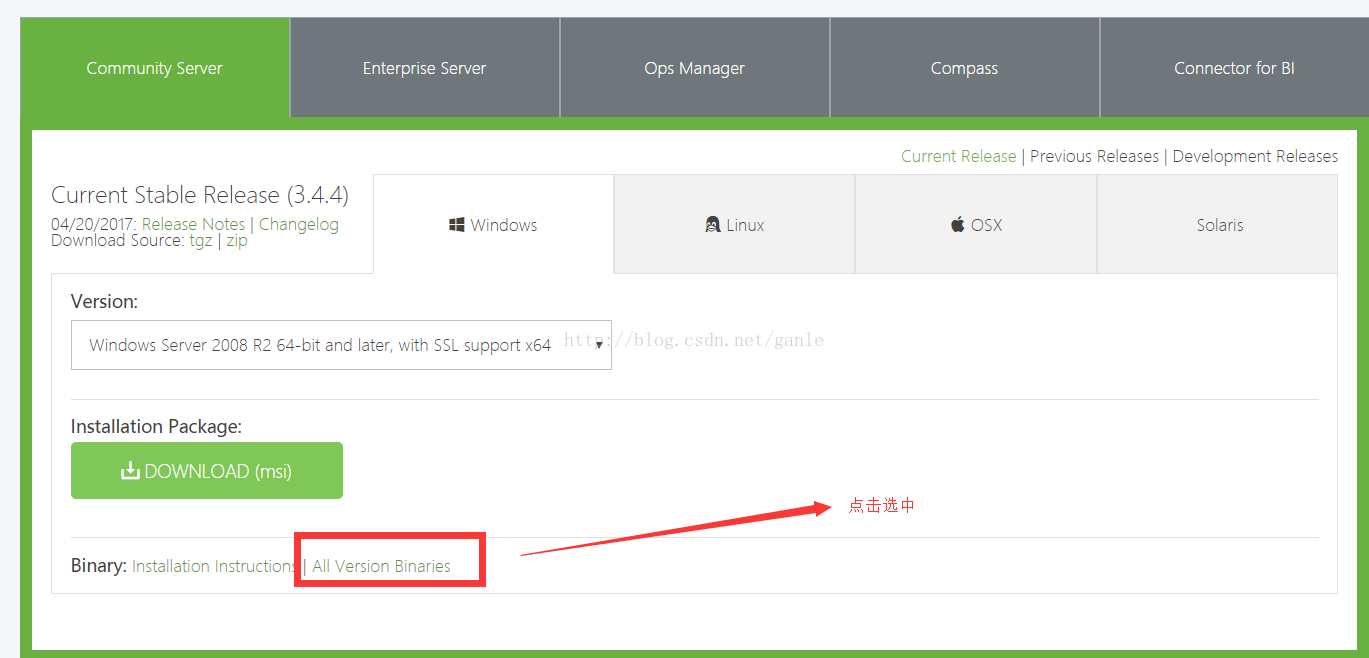Open the Connector for BI tab
The height and width of the screenshot is (658, 1369).
tap(1234, 68)
